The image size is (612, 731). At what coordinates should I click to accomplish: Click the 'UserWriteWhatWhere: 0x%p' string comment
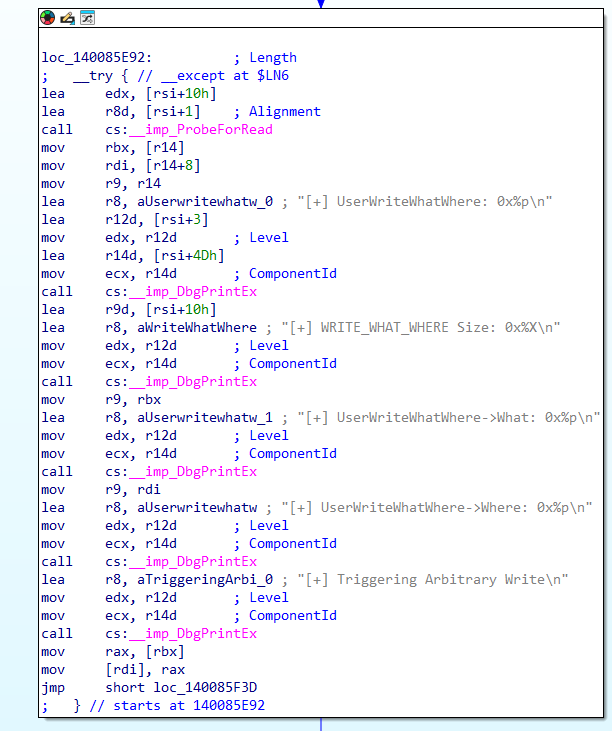click(x=425, y=202)
